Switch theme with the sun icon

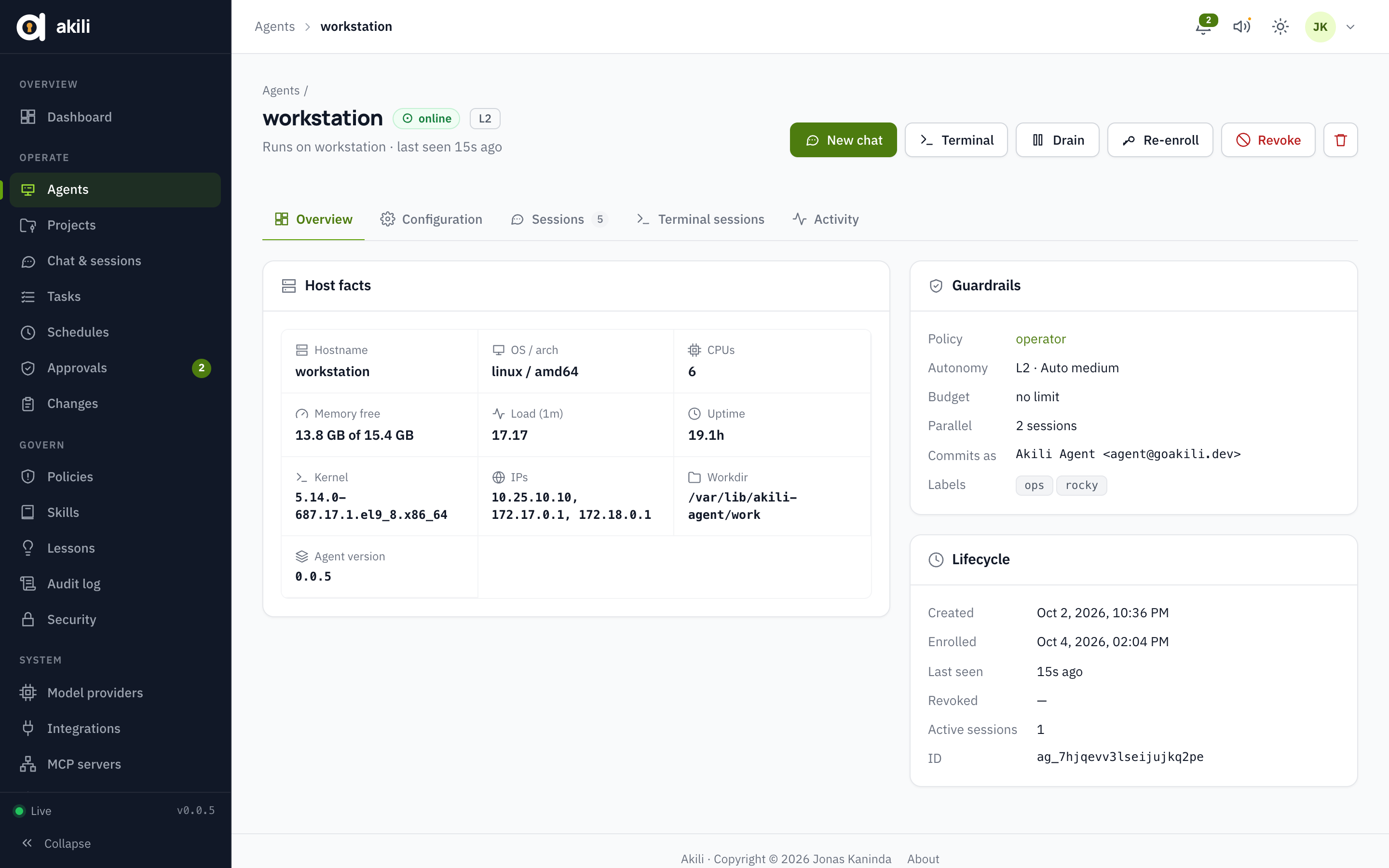pyautogui.click(x=1280, y=27)
